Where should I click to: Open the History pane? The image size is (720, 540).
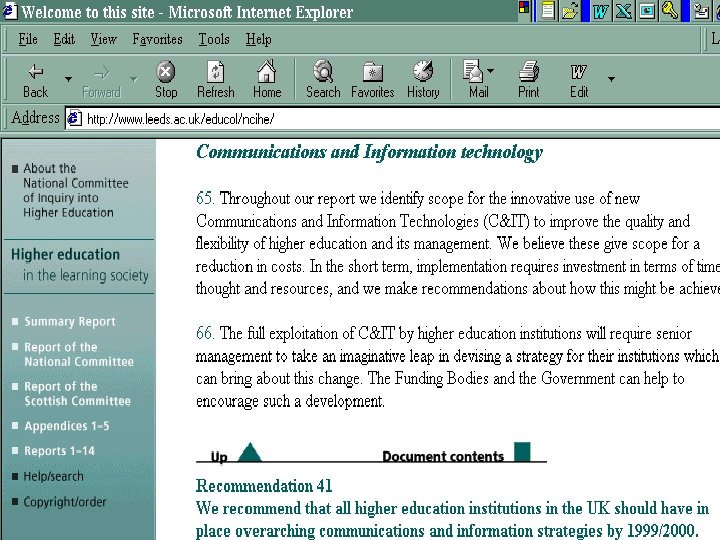pos(423,79)
